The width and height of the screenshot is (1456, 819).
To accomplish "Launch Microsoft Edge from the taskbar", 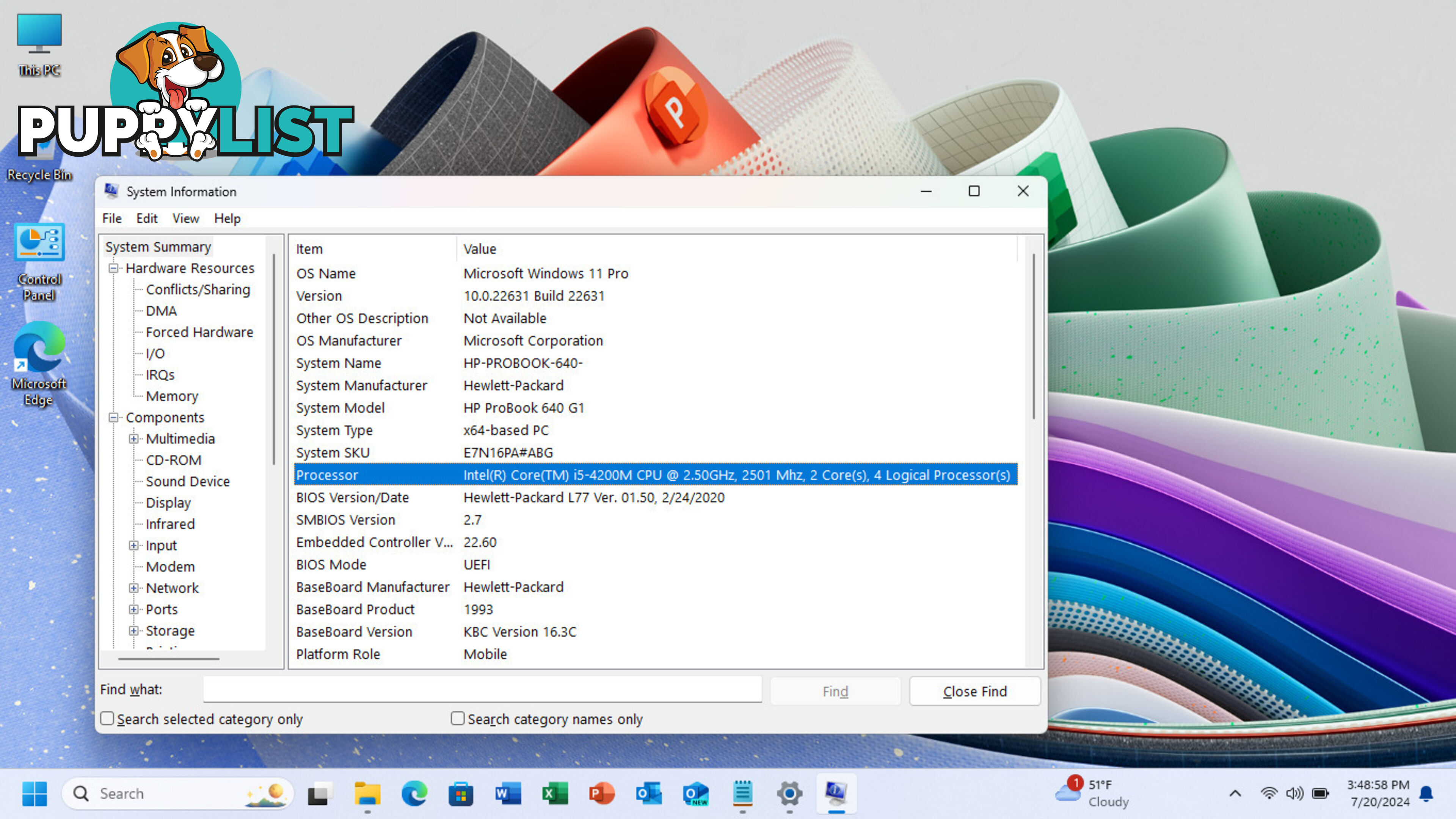I will pyautogui.click(x=414, y=794).
